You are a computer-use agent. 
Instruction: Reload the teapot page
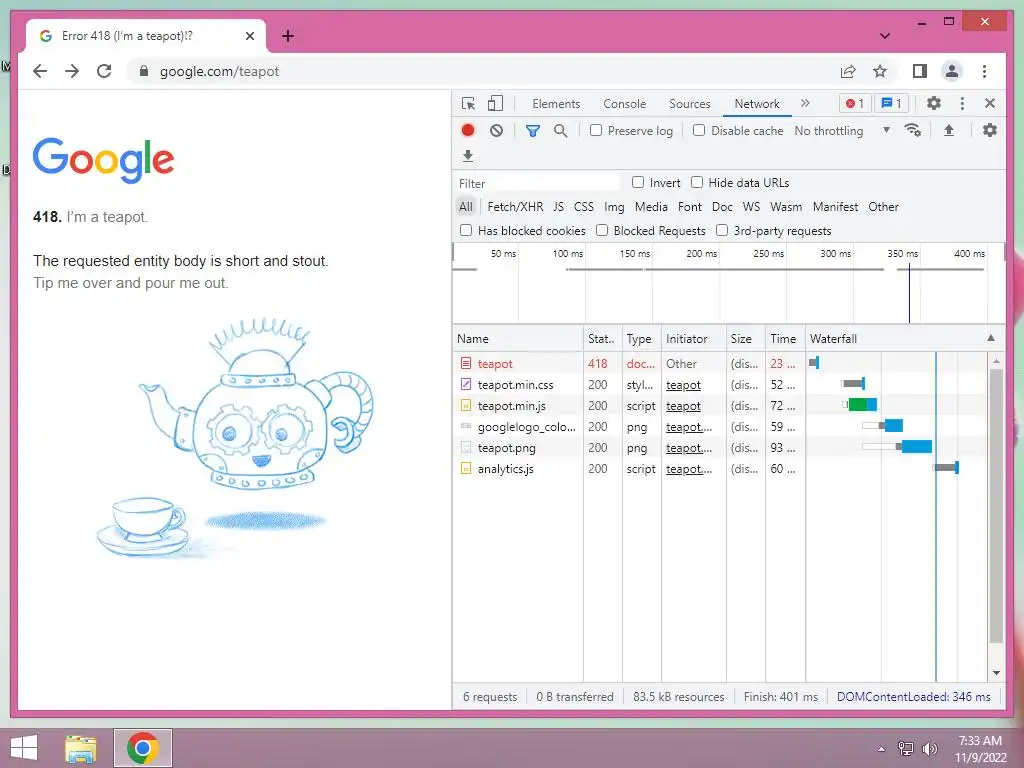tap(104, 71)
